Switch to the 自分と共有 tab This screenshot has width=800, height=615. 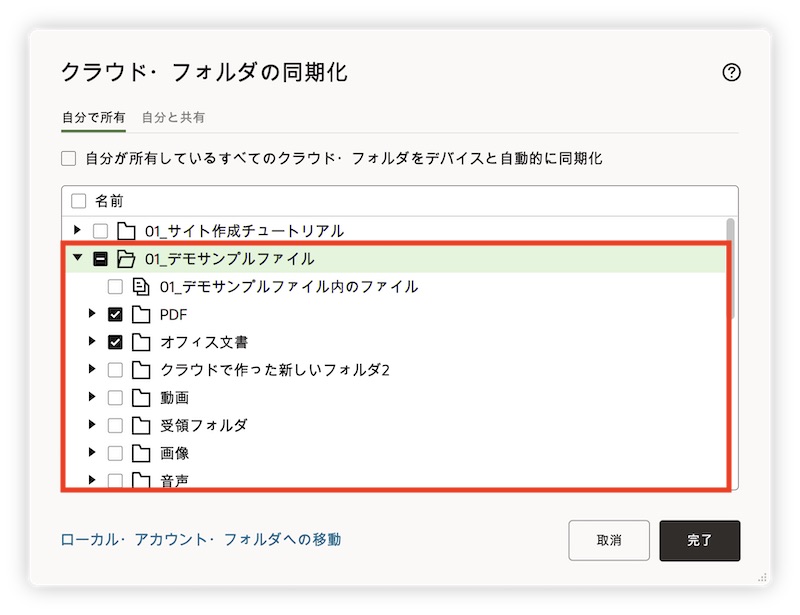tap(173, 117)
